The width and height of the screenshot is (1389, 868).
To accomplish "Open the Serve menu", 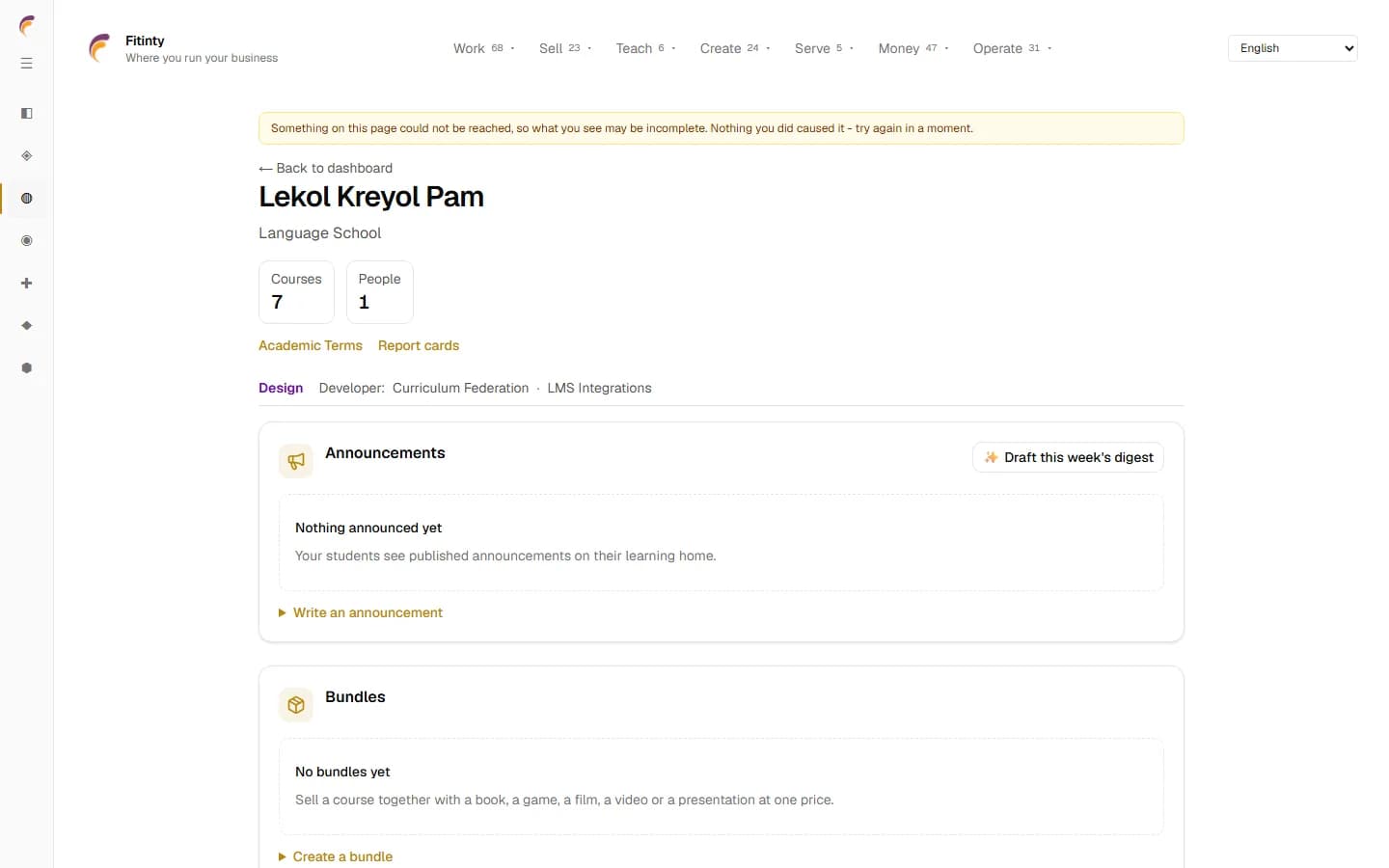I will pos(824,48).
